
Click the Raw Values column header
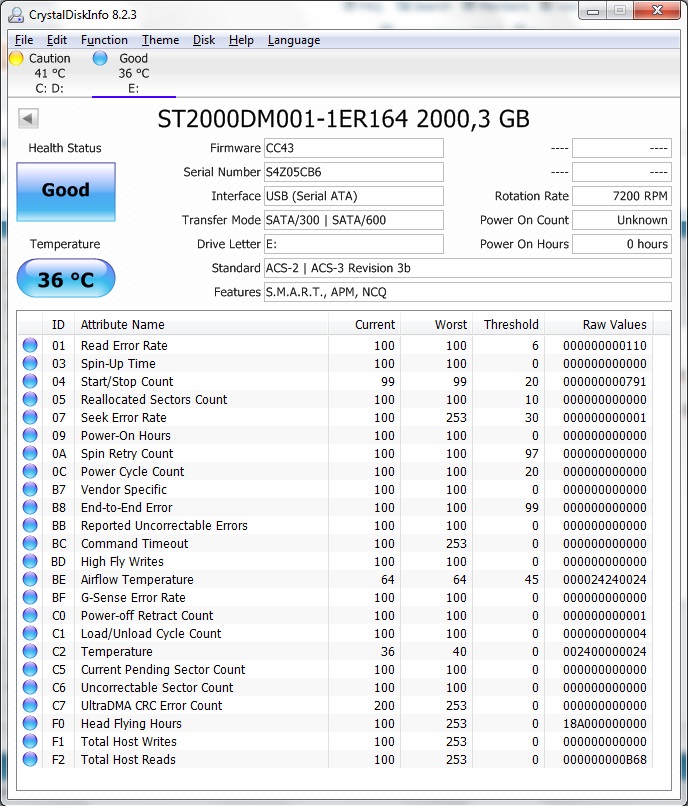pos(599,325)
